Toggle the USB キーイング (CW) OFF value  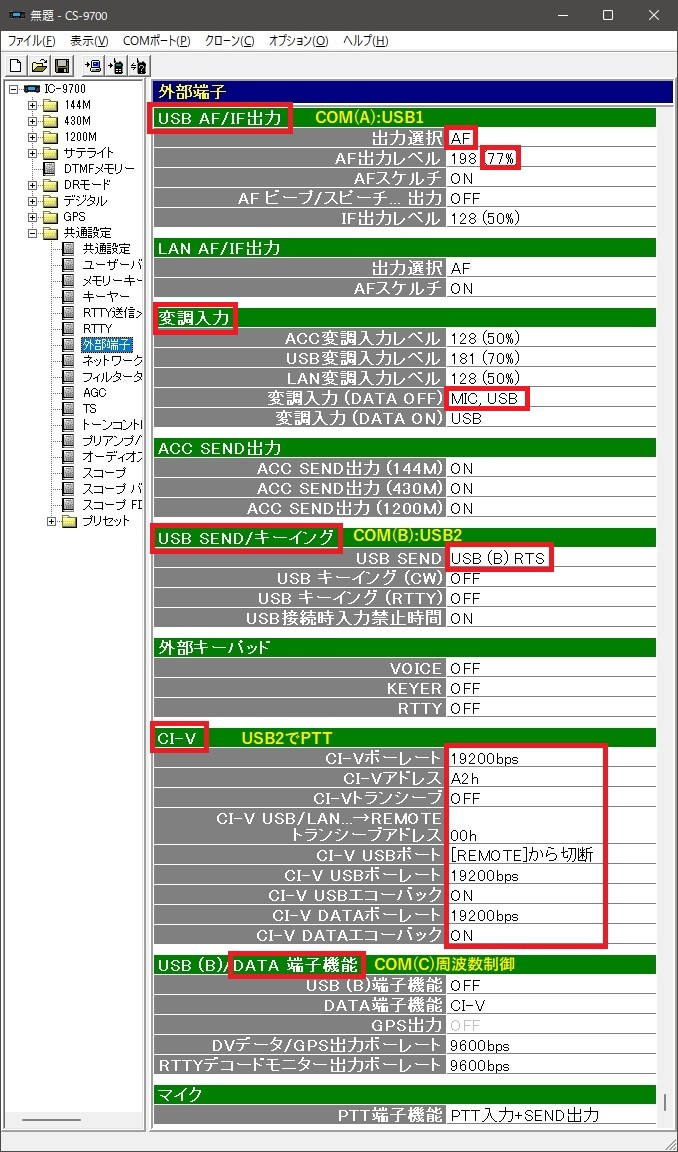tap(465, 578)
